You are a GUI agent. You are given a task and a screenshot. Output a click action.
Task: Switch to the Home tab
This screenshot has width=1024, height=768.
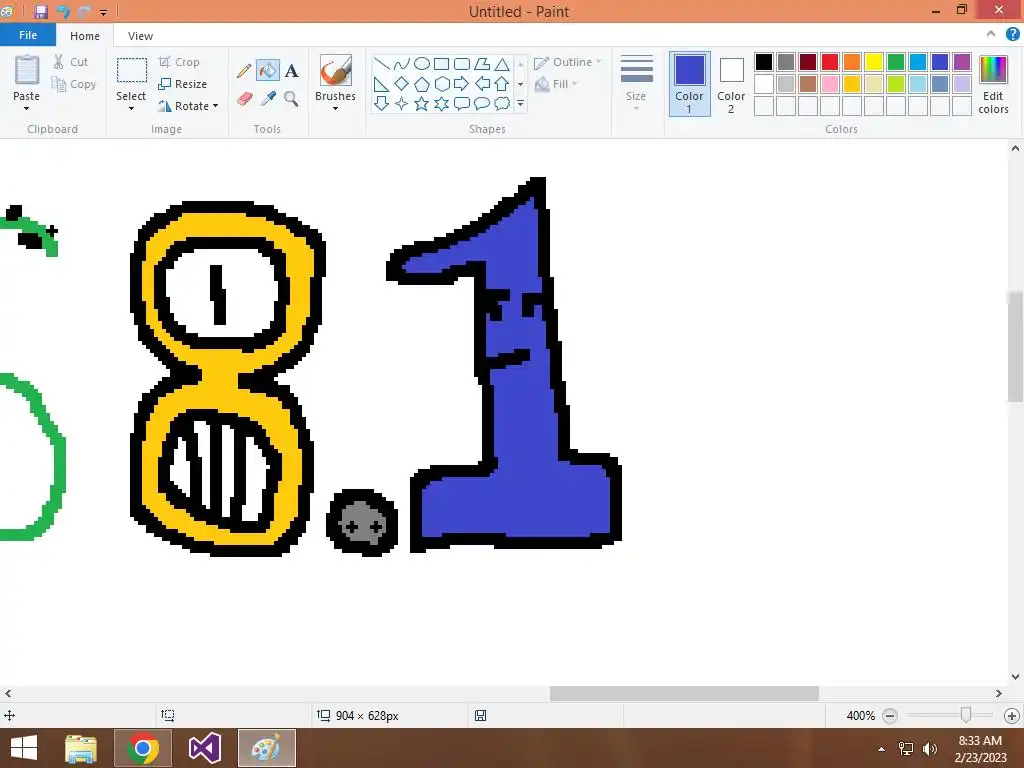click(x=85, y=36)
